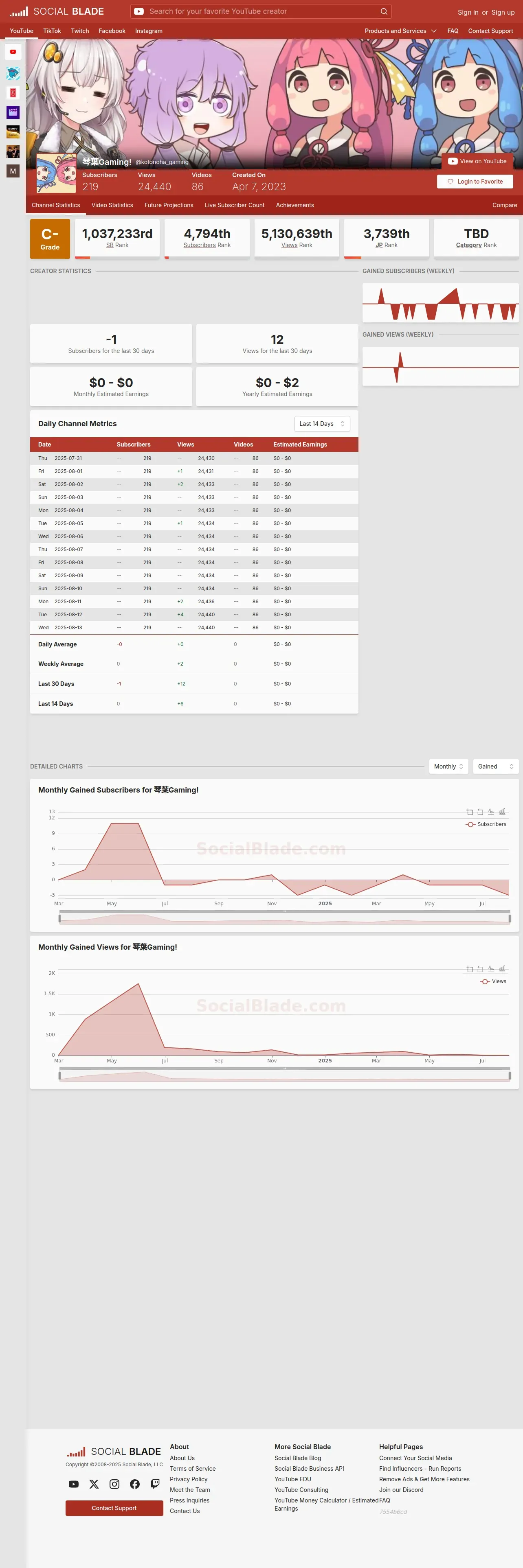Adjust the Views chart left range handle
Image resolution: width=523 pixels, height=1568 pixels.
click(59, 1075)
